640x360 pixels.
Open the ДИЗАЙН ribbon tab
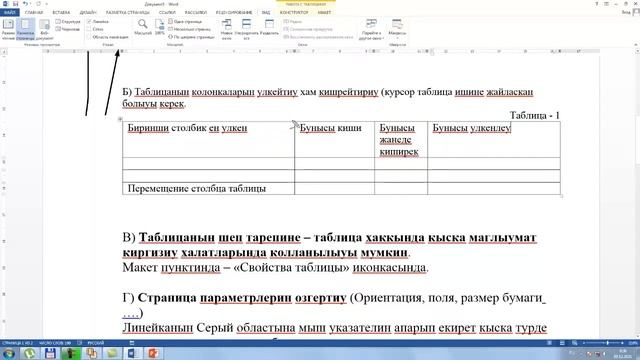[x=88, y=13]
